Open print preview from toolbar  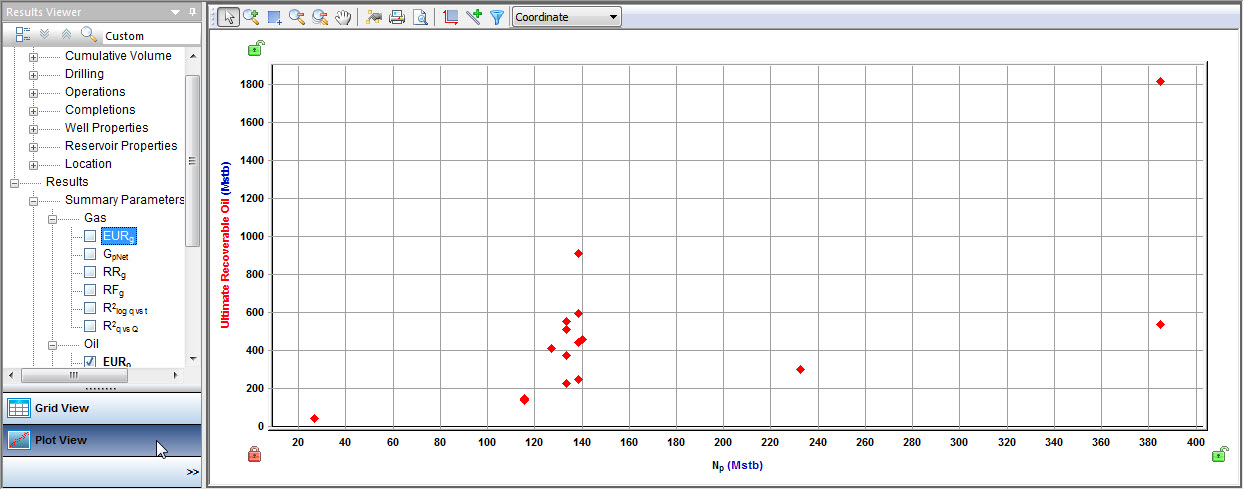tap(420, 17)
